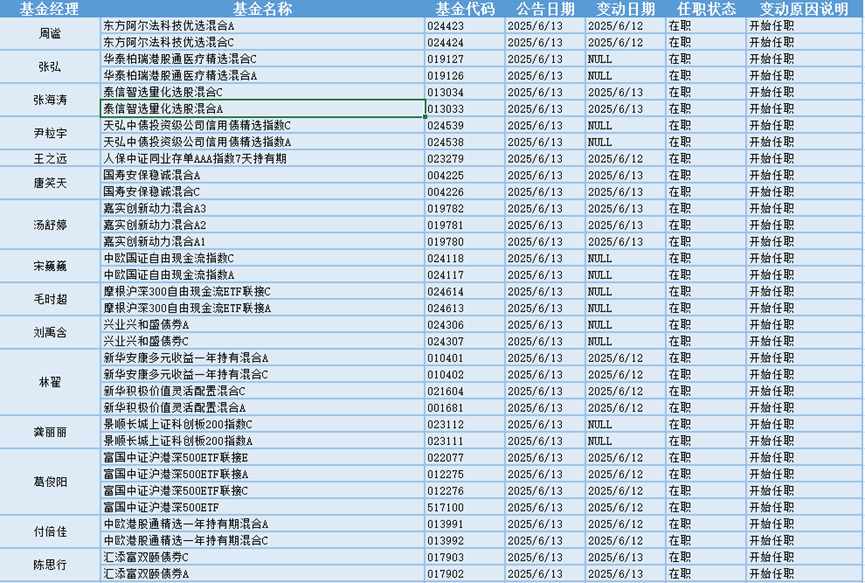Select manager cell 张海涛
The image size is (865, 583).
pos(50,100)
